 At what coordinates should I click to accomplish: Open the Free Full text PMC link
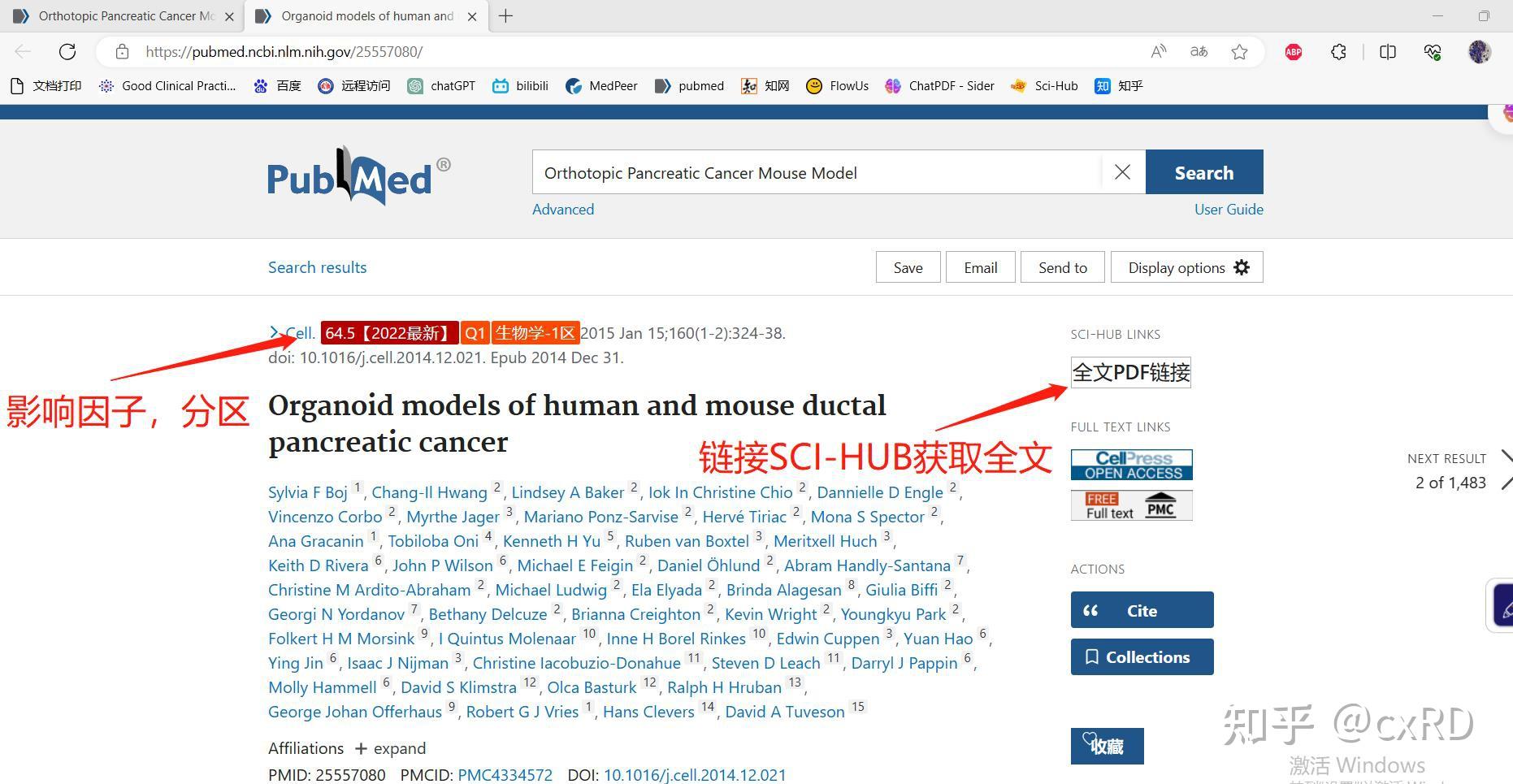pos(1131,505)
